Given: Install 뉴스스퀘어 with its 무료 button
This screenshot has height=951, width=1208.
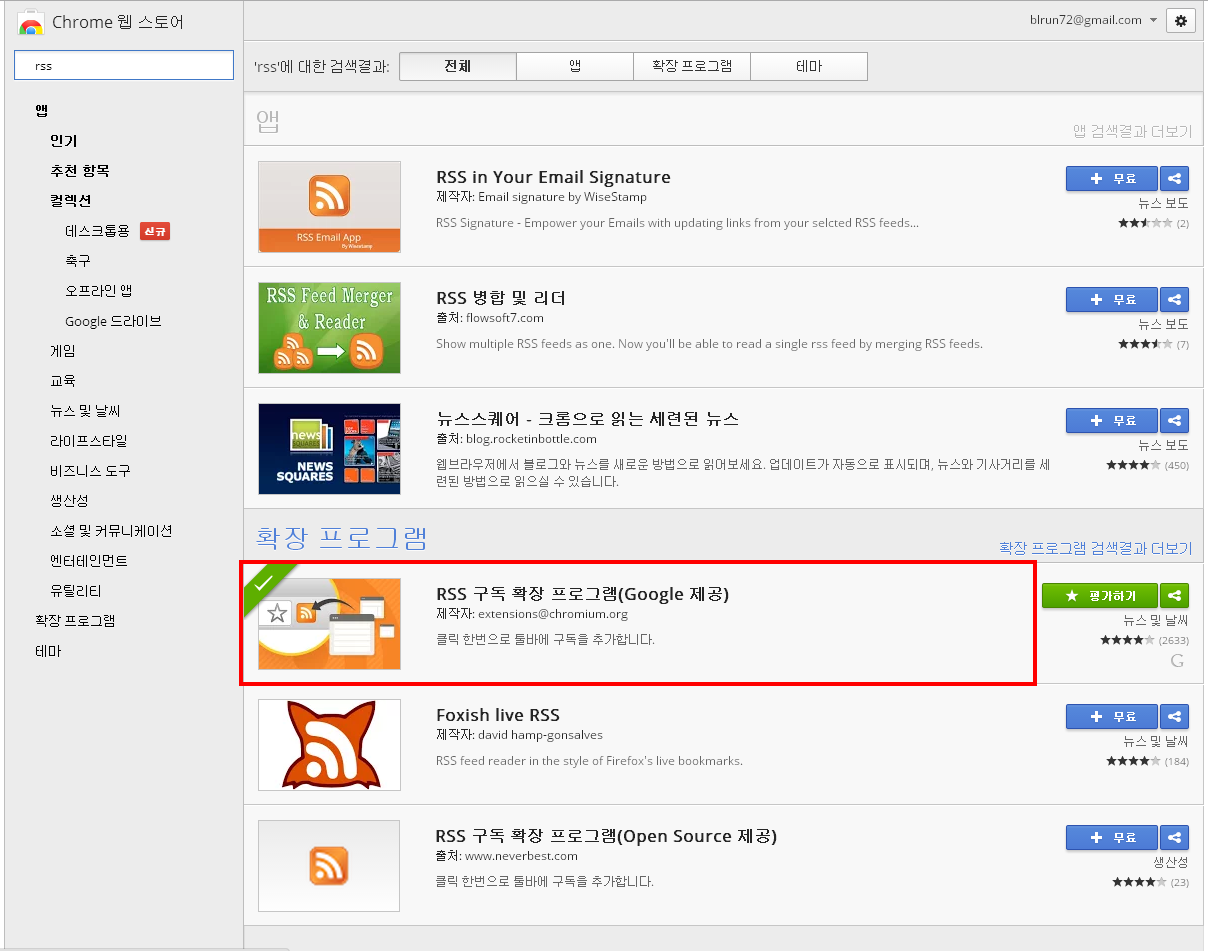Looking at the screenshot, I should pyautogui.click(x=1112, y=420).
